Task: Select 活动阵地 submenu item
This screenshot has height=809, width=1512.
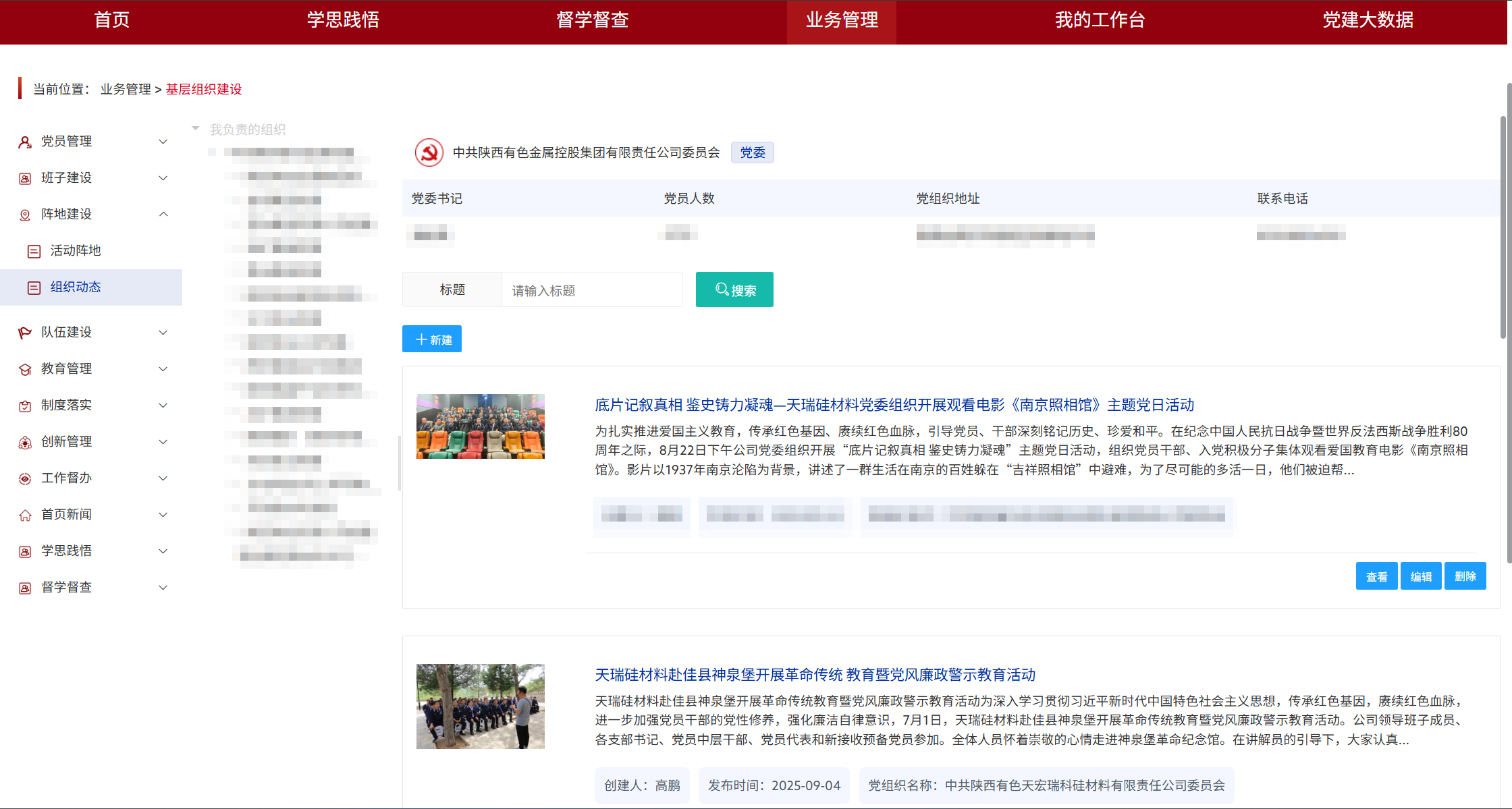Action: click(x=75, y=250)
